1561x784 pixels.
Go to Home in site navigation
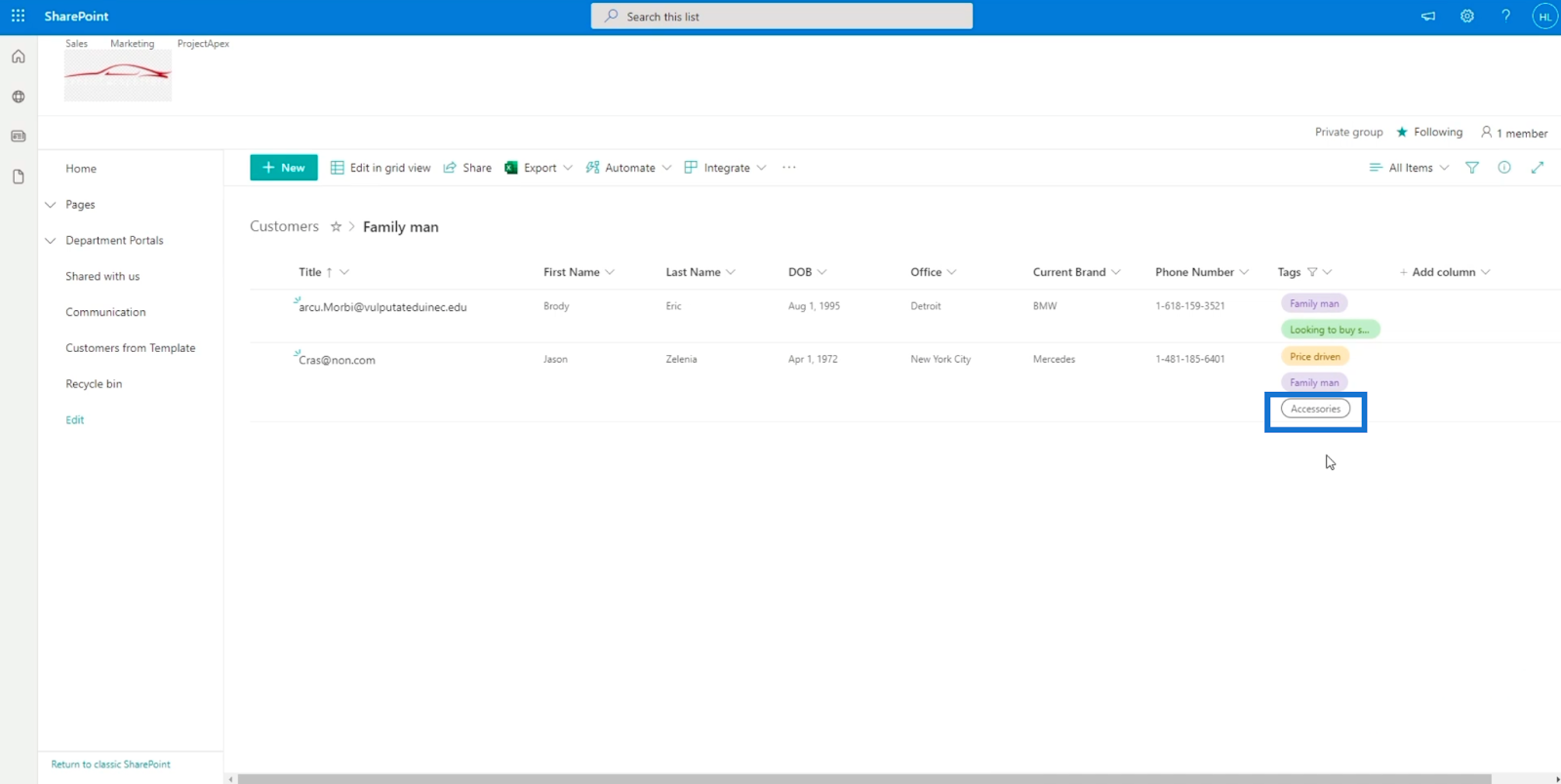click(81, 169)
